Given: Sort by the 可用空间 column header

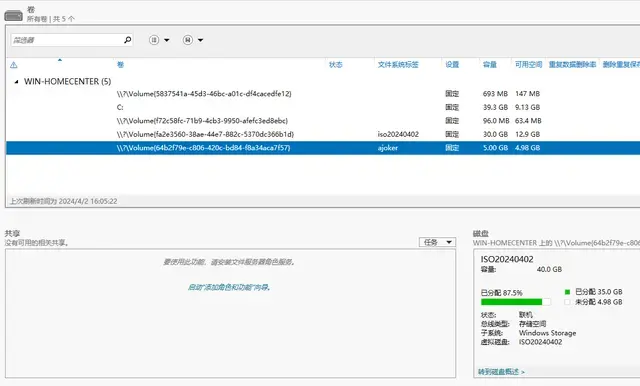Looking at the screenshot, I should pos(528,64).
